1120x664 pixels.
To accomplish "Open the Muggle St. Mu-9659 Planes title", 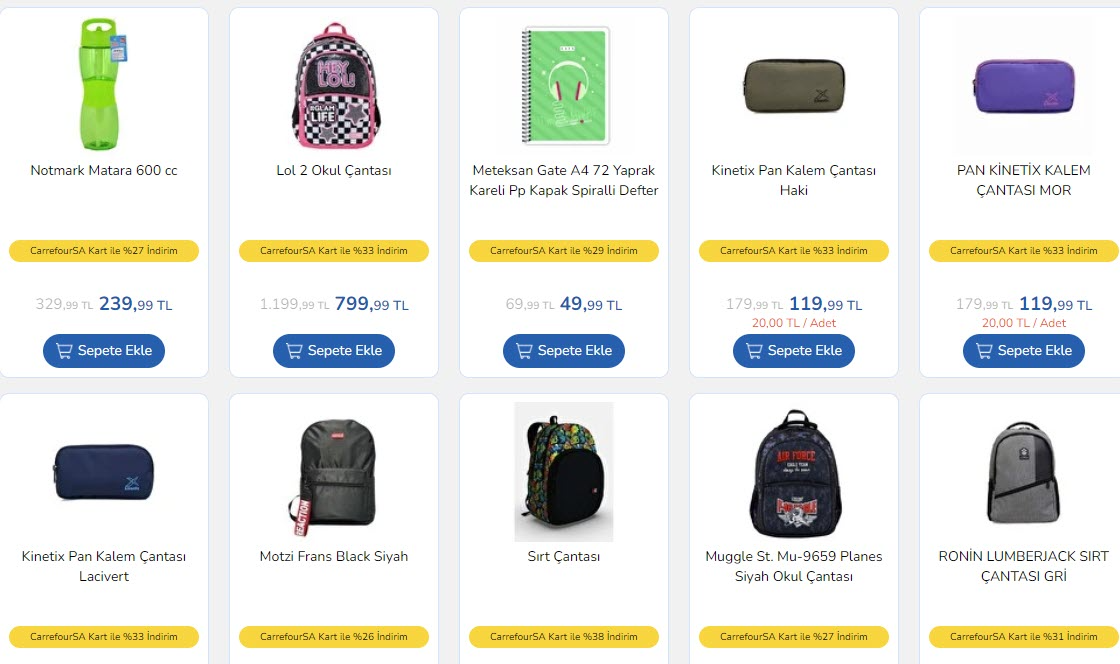I will [794, 566].
